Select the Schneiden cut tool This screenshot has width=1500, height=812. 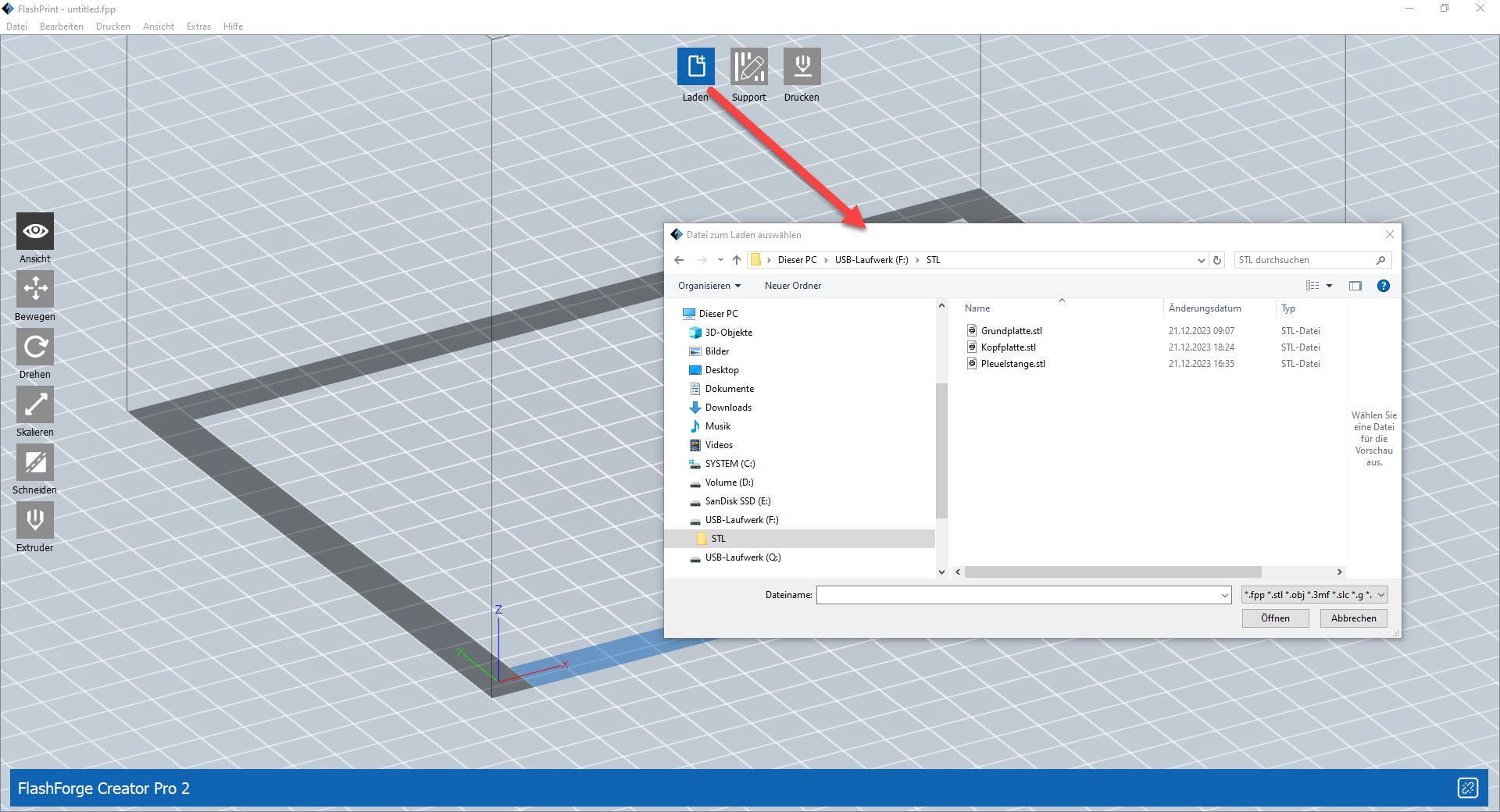35,462
